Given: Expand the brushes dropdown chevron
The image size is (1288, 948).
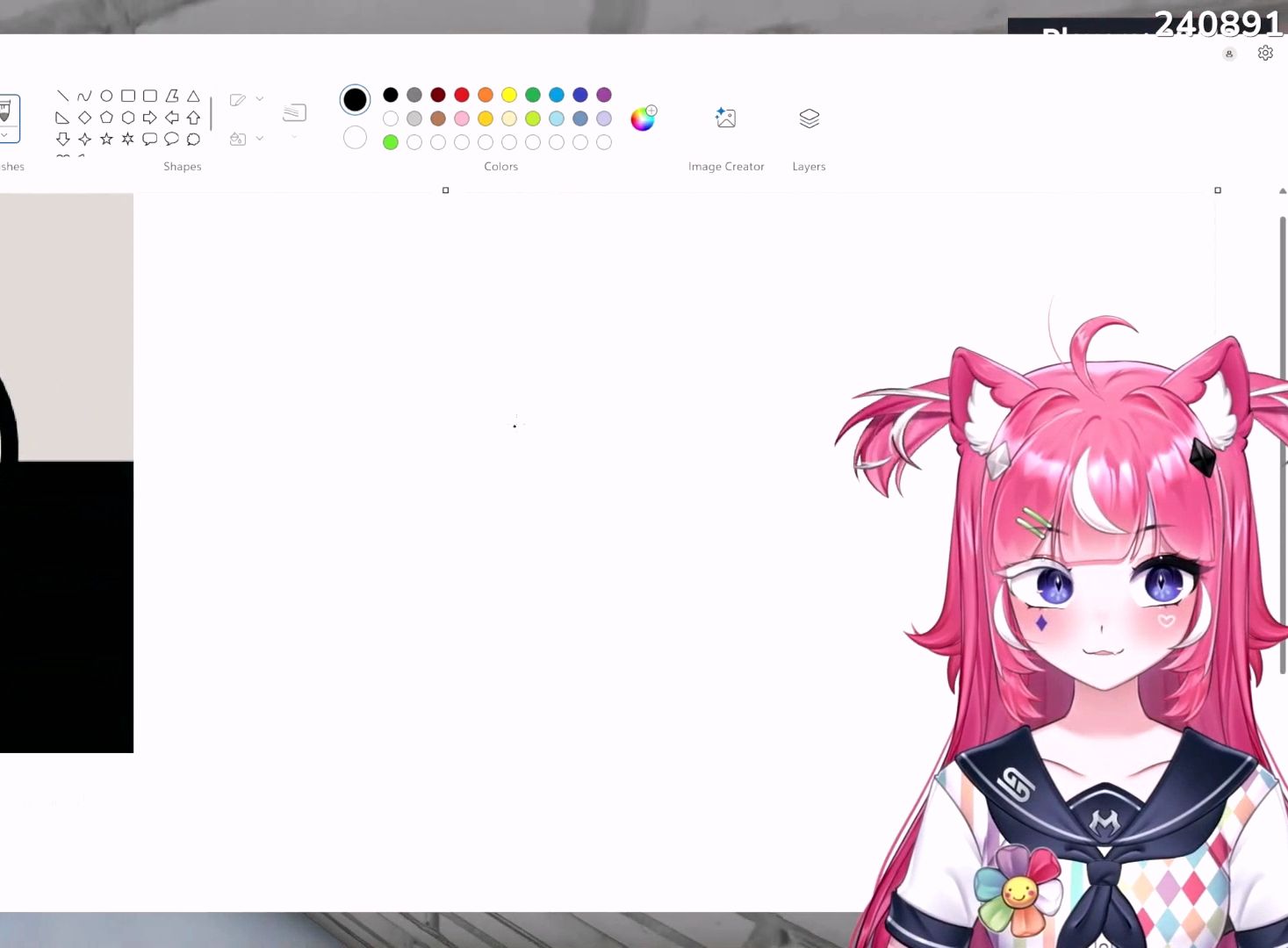Looking at the screenshot, I should [5, 135].
